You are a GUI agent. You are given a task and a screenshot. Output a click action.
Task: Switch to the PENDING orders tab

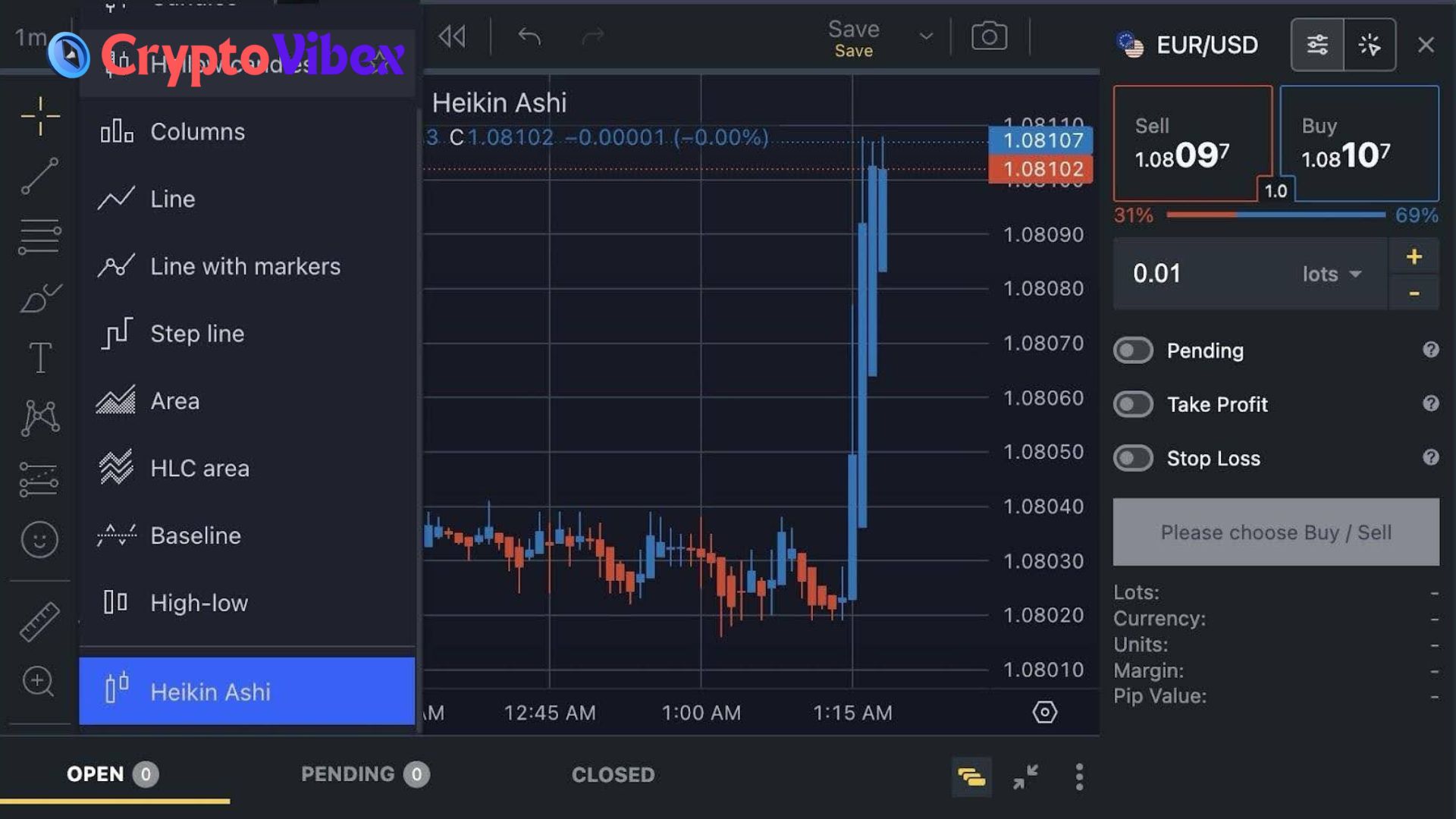point(349,774)
